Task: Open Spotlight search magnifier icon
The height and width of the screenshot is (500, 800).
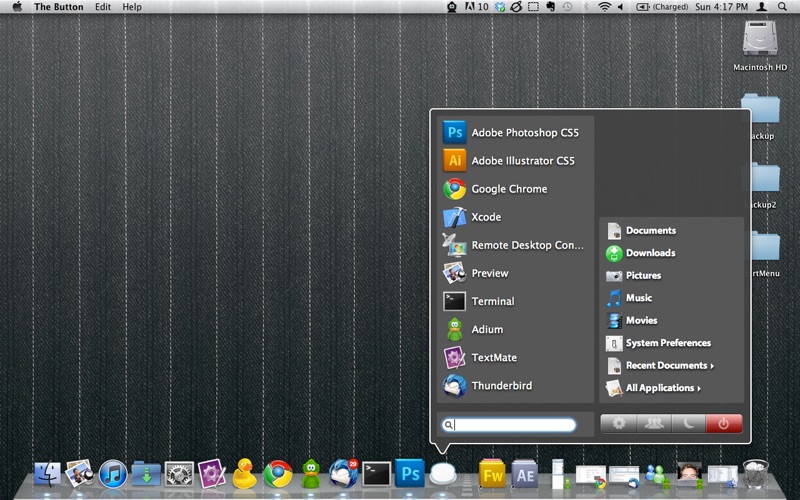Action: pyautogui.click(x=782, y=7)
